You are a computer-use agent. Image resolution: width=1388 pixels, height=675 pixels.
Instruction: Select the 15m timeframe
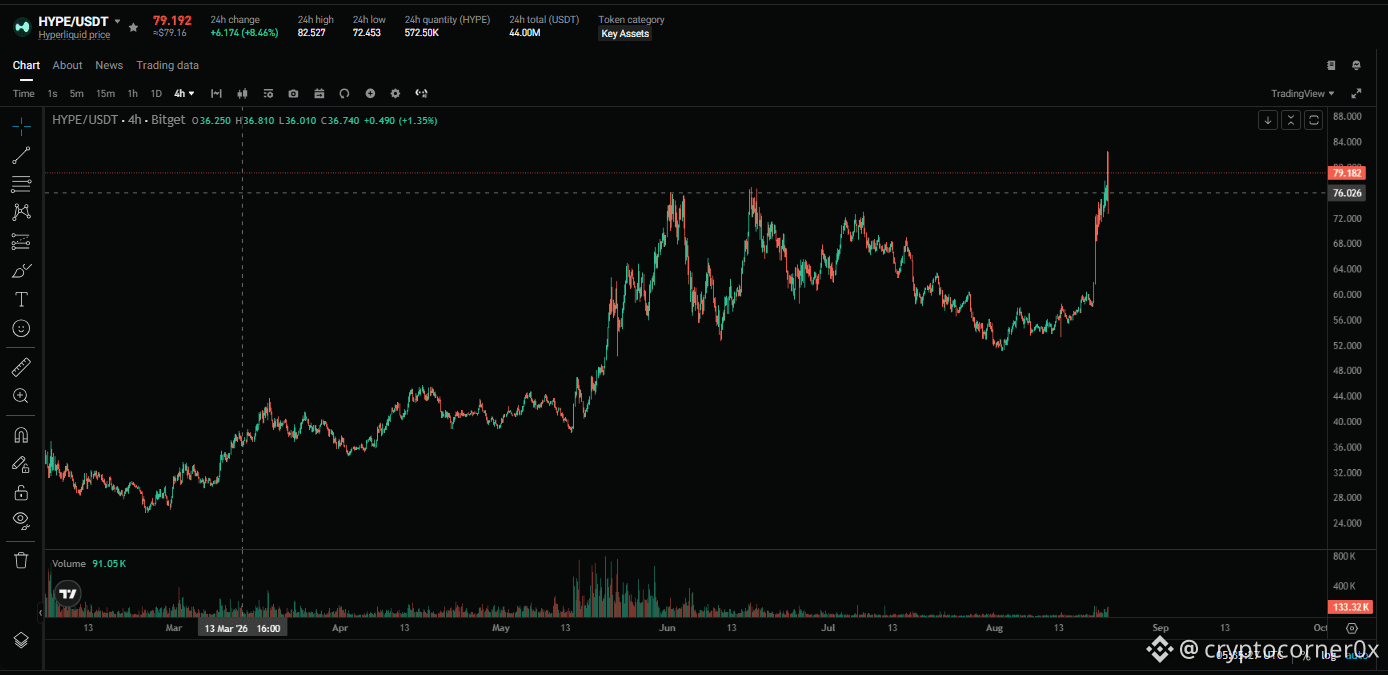(105, 93)
